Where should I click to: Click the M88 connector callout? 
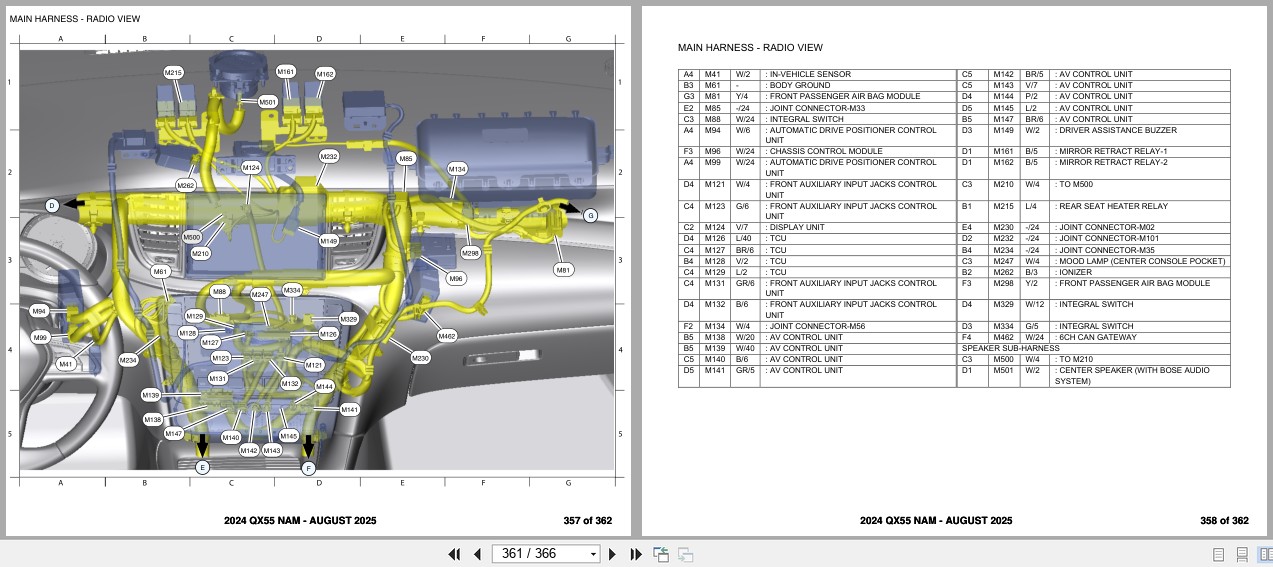click(x=220, y=291)
